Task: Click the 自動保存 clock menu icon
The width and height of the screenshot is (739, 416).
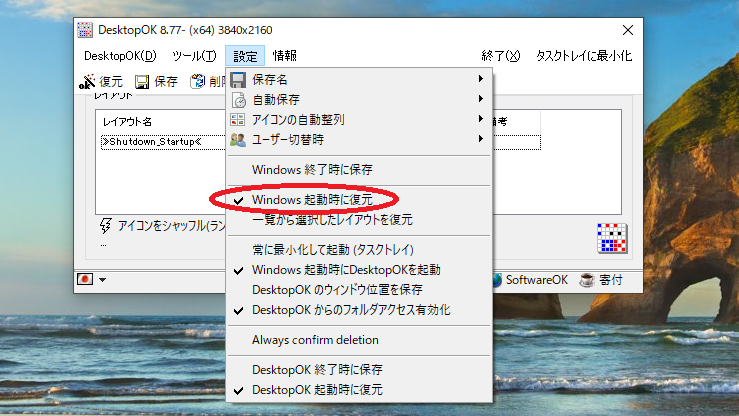Action: tap(239, 100)
